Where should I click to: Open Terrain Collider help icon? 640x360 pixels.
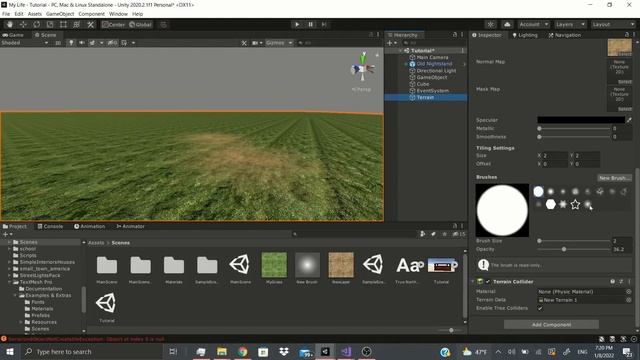pyautogui.click(x=612, y=282)
